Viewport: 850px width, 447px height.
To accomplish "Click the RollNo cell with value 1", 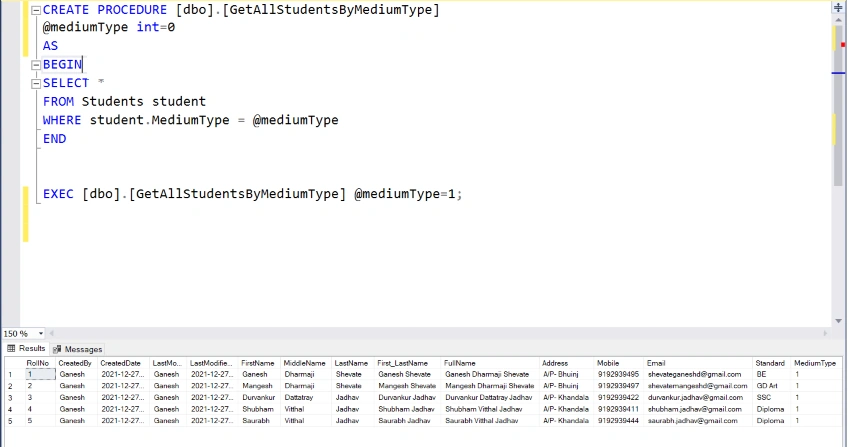I will (x=40, y=374).
